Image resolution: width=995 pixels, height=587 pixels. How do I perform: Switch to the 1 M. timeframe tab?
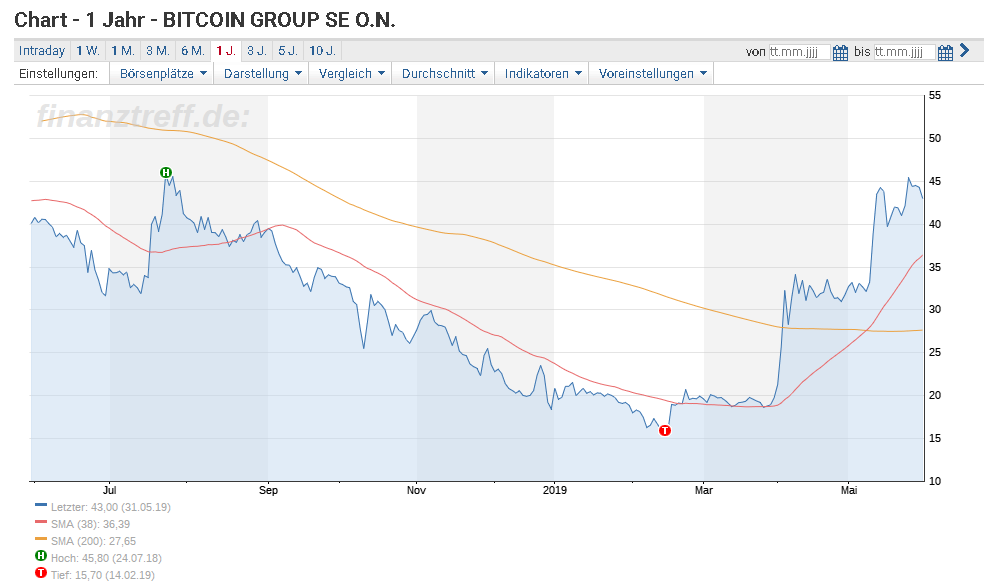[122, 51]
